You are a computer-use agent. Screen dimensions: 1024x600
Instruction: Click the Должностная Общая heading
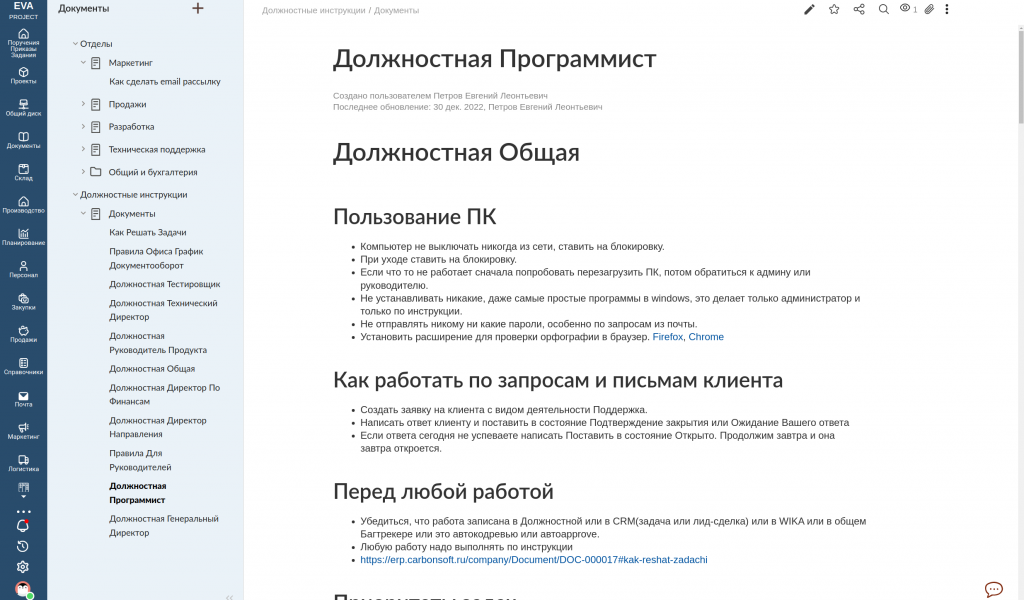pyautogui.click(x=456, y=153)
